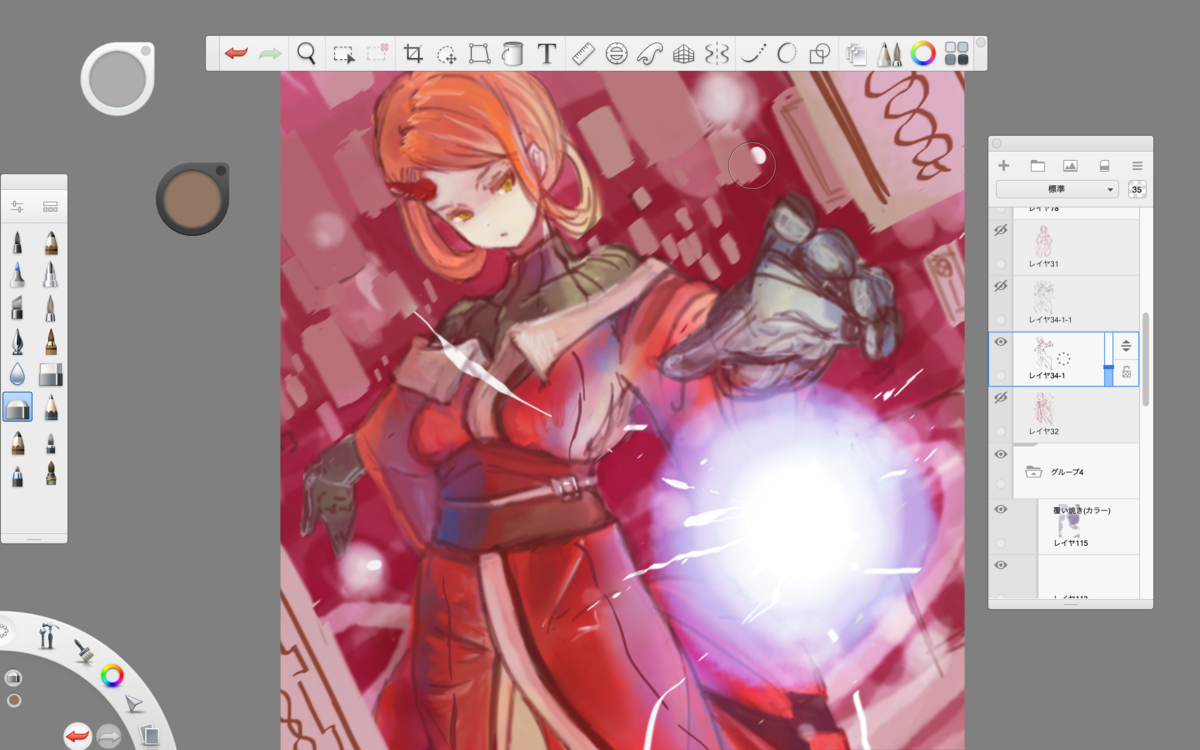Select the Zoom magnifier tool
Viewport: 1200px width, 750px height.
(x=307, y=53)
